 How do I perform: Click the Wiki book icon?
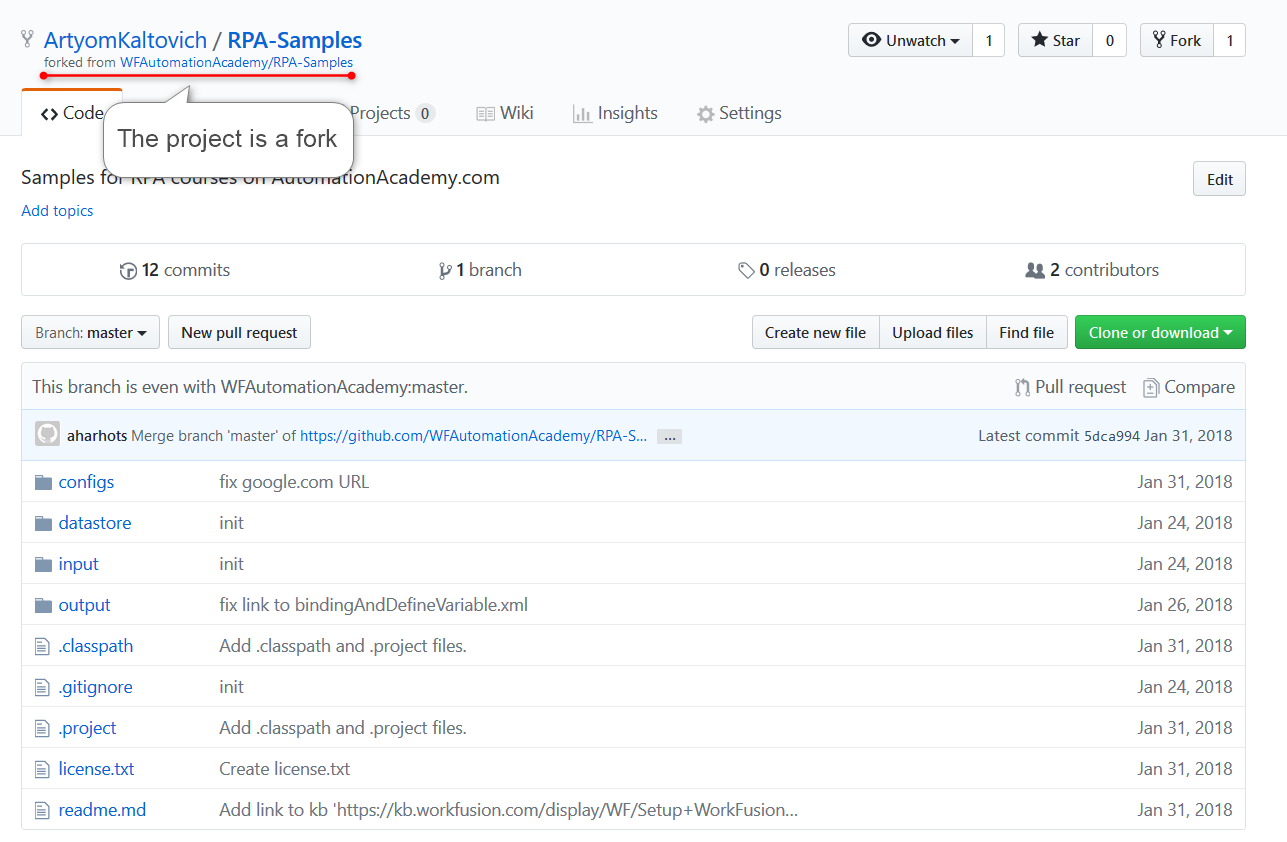pyautogui.click(x=486, y=114)
